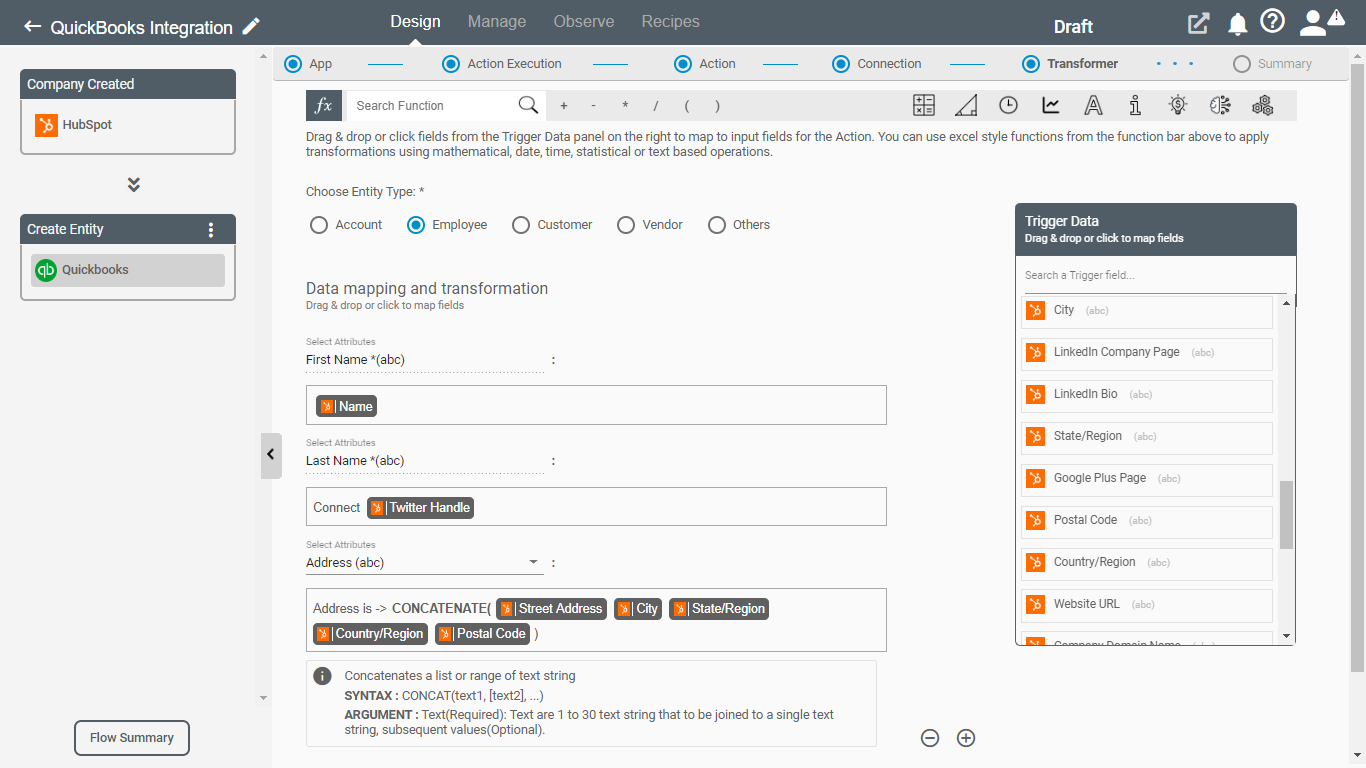1366x768 pixels.
Task: Open the statistical chart functions icon
Action: coord(1051,105)
